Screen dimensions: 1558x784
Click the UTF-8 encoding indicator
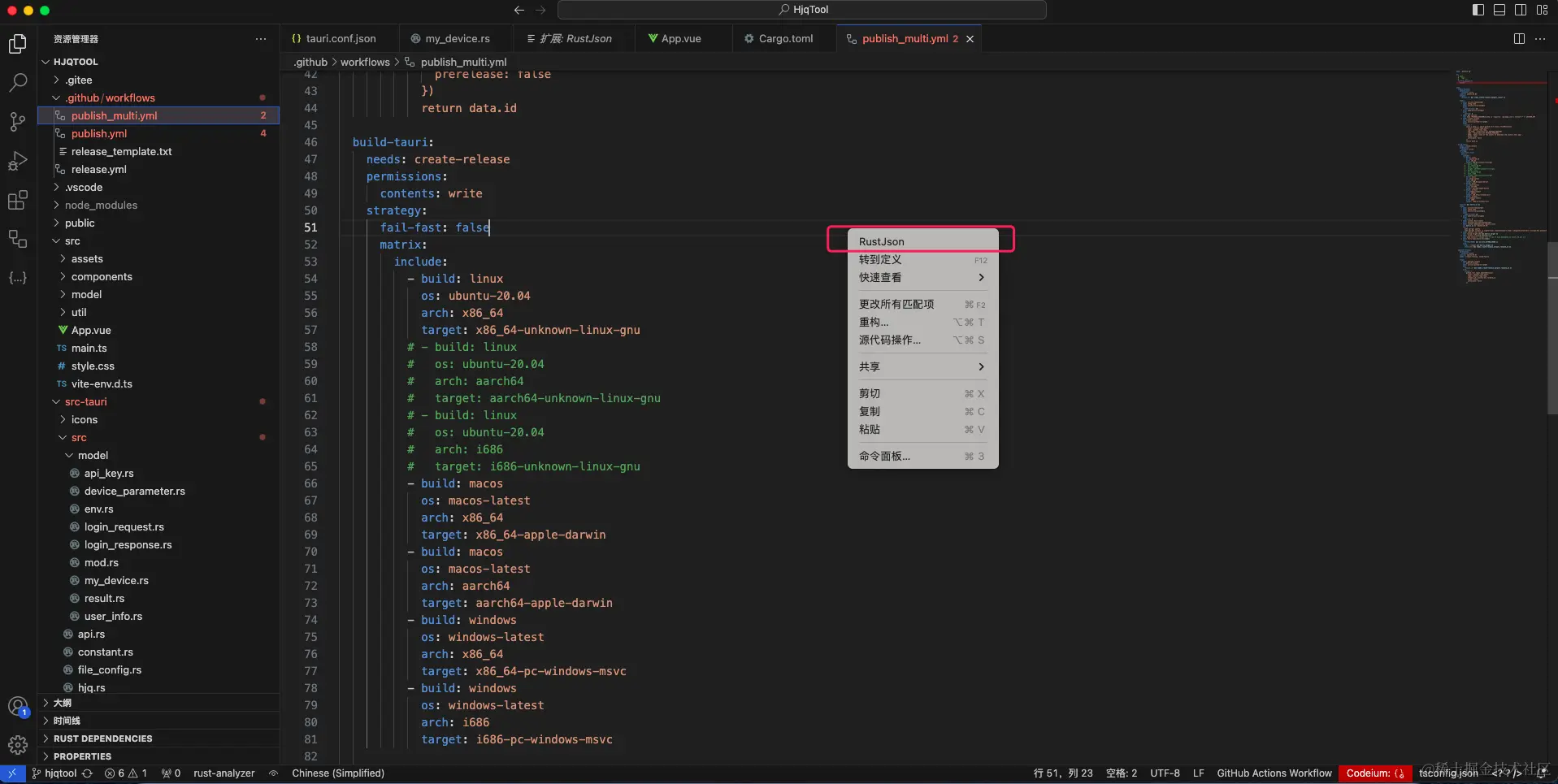1165,773
